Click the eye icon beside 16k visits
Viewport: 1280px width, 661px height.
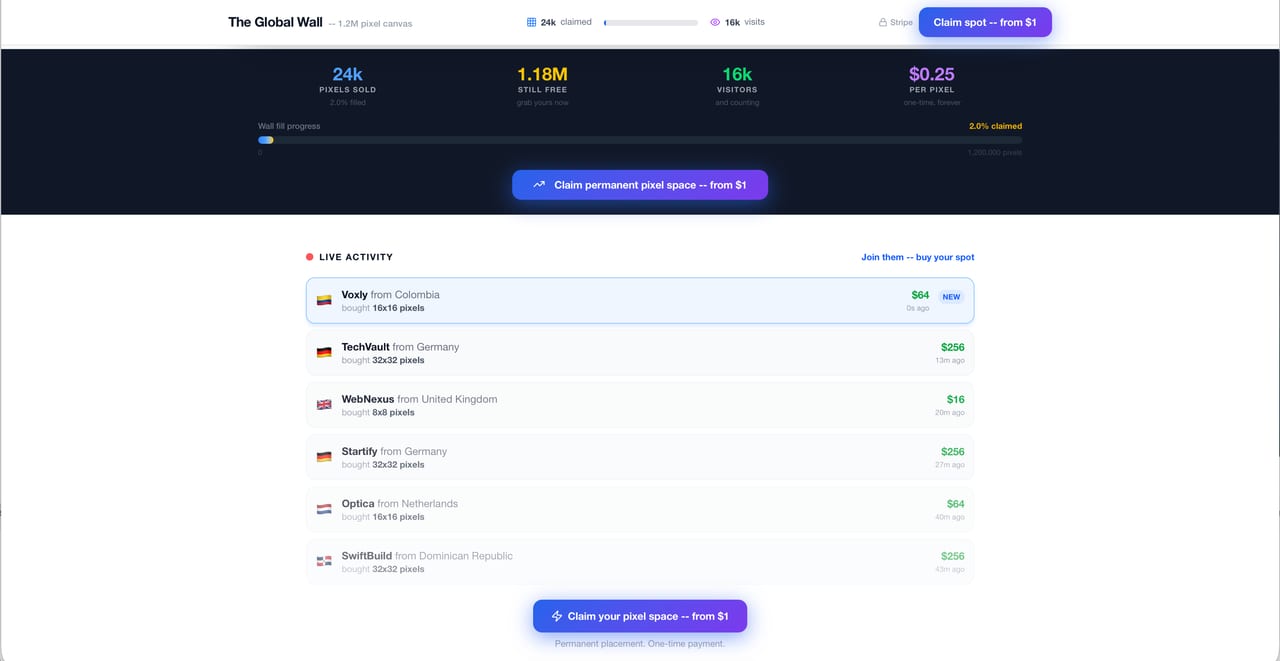[715, 22]
